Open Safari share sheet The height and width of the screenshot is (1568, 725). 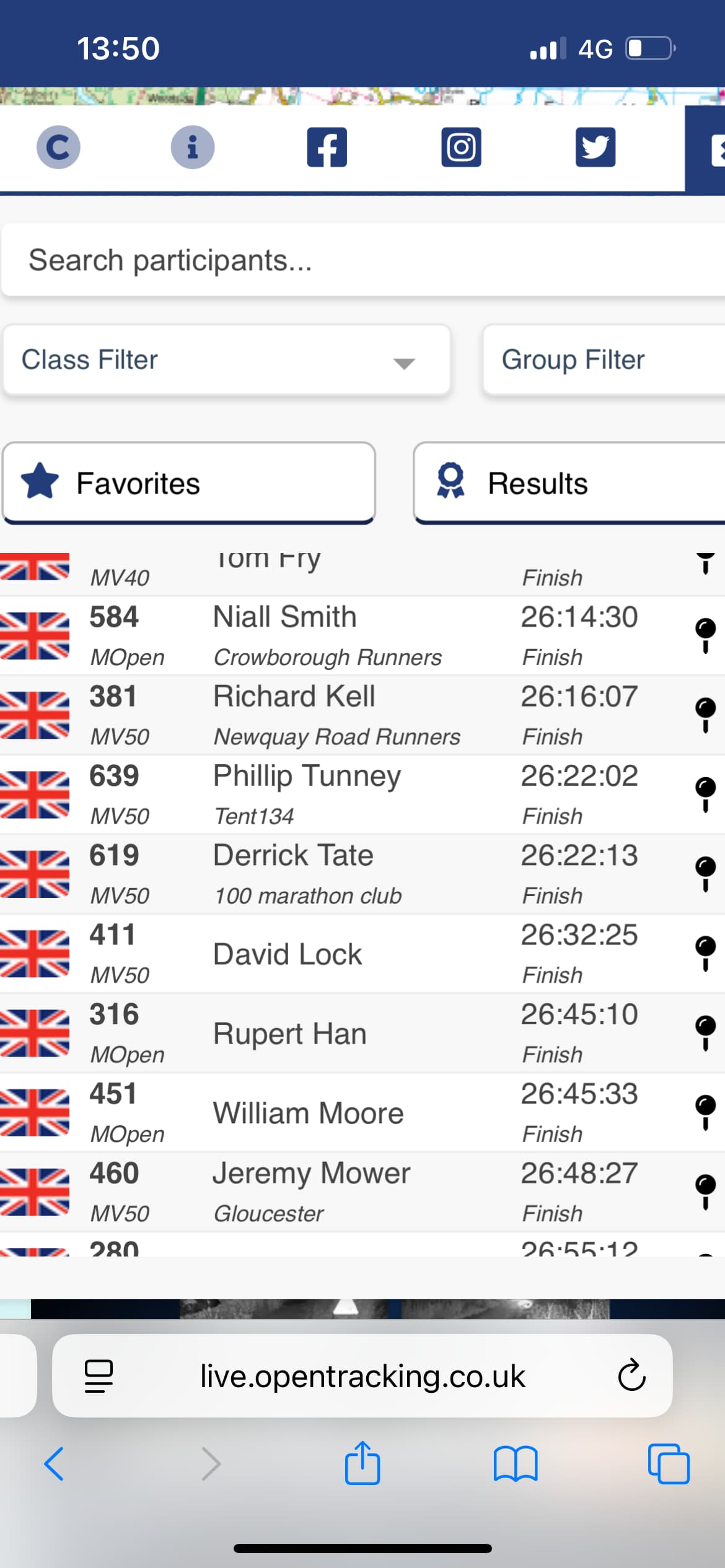click(362, 1464)
